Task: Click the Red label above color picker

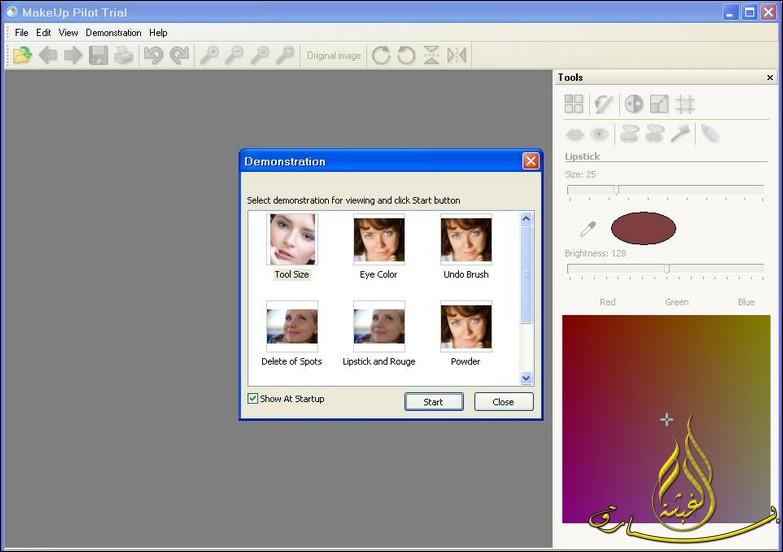Action: coord(607,302)
